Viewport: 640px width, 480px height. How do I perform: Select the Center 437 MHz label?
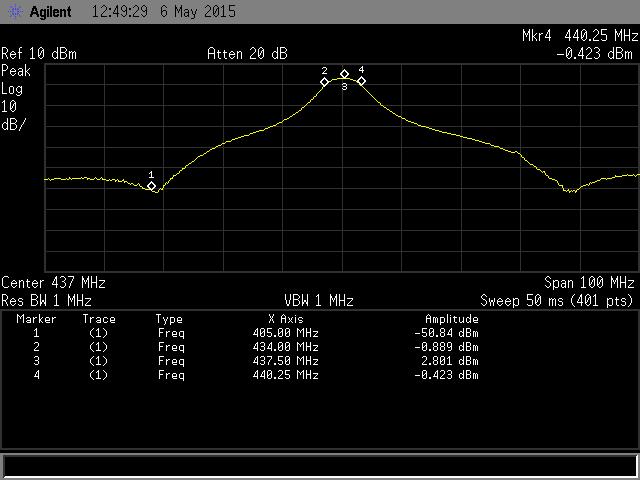[53, 283]
